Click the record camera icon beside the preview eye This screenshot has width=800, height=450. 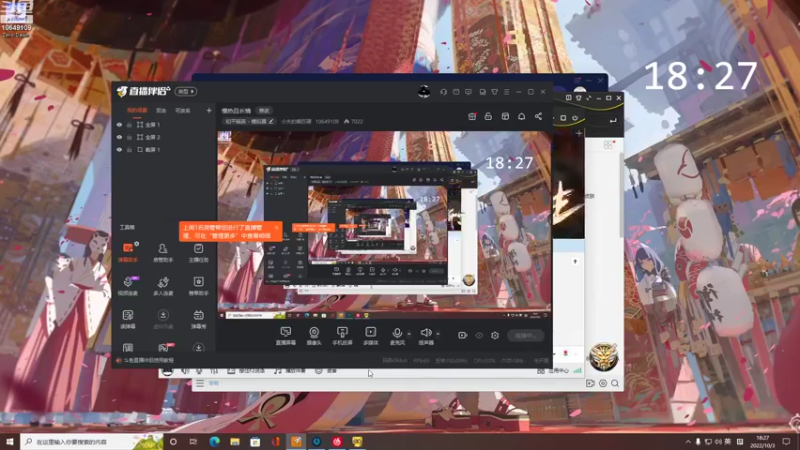[462, 335]
